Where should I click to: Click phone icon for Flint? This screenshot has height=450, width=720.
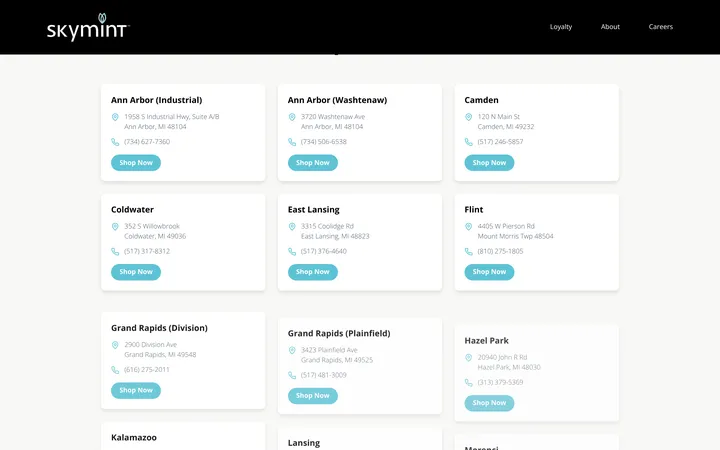click(x=468, y=252)
